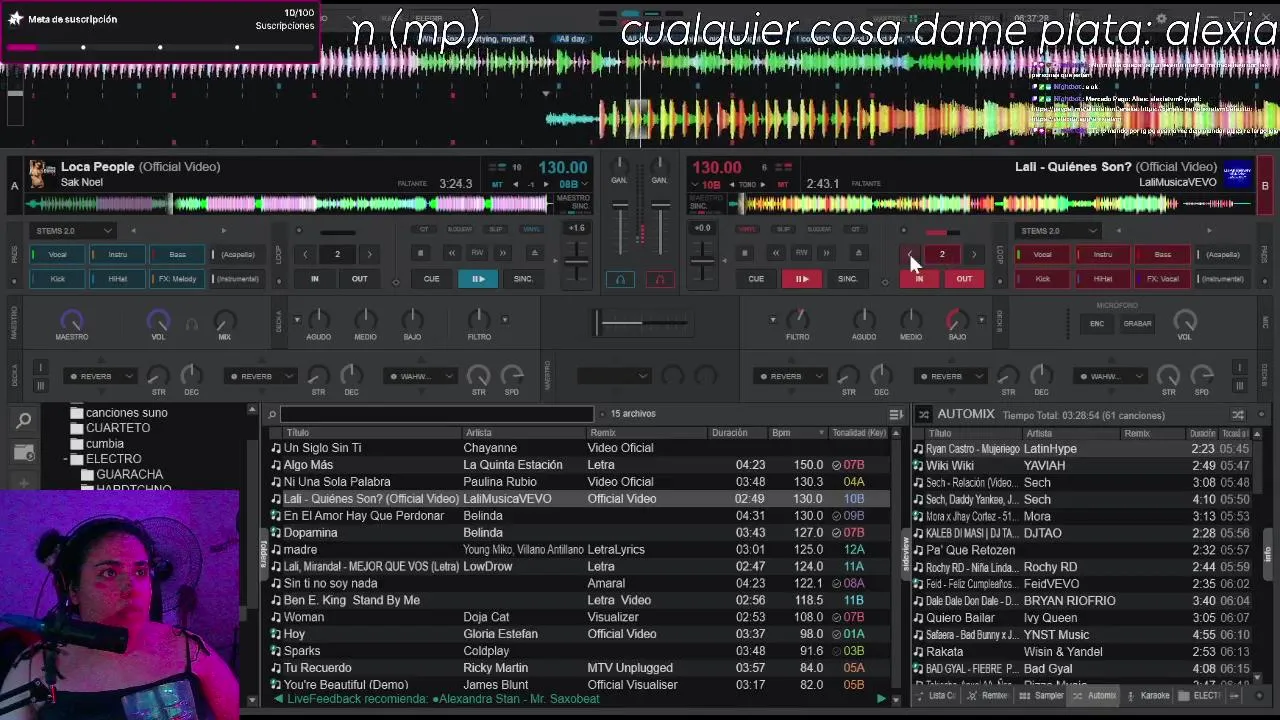Image resolution: width=1280 pixels, height=720 pixels.
Task: Fast-forward deck A with the double-right arrow
Action: pos(504,254)
